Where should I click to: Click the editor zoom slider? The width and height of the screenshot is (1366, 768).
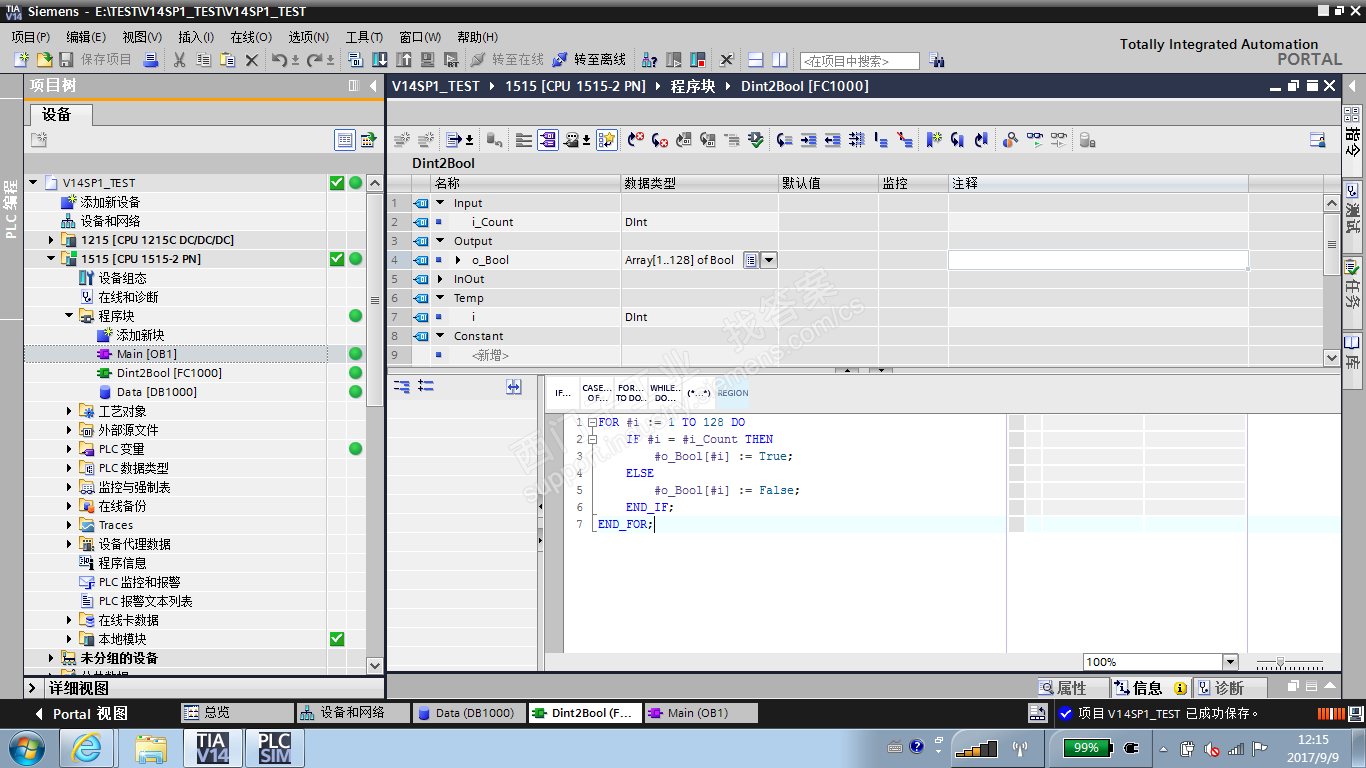click(1281, 662)
